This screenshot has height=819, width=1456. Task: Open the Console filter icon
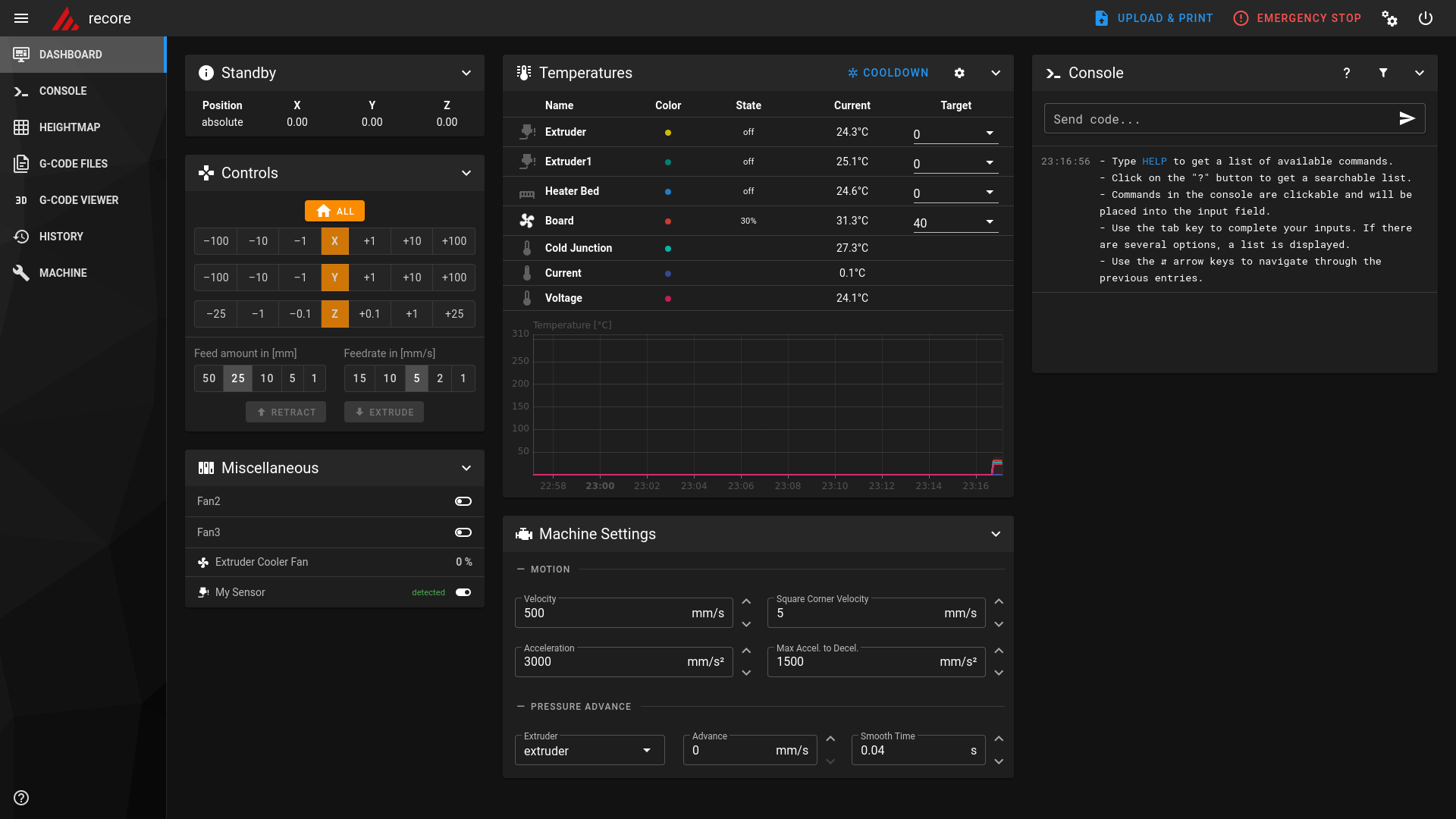[1383, 73]
